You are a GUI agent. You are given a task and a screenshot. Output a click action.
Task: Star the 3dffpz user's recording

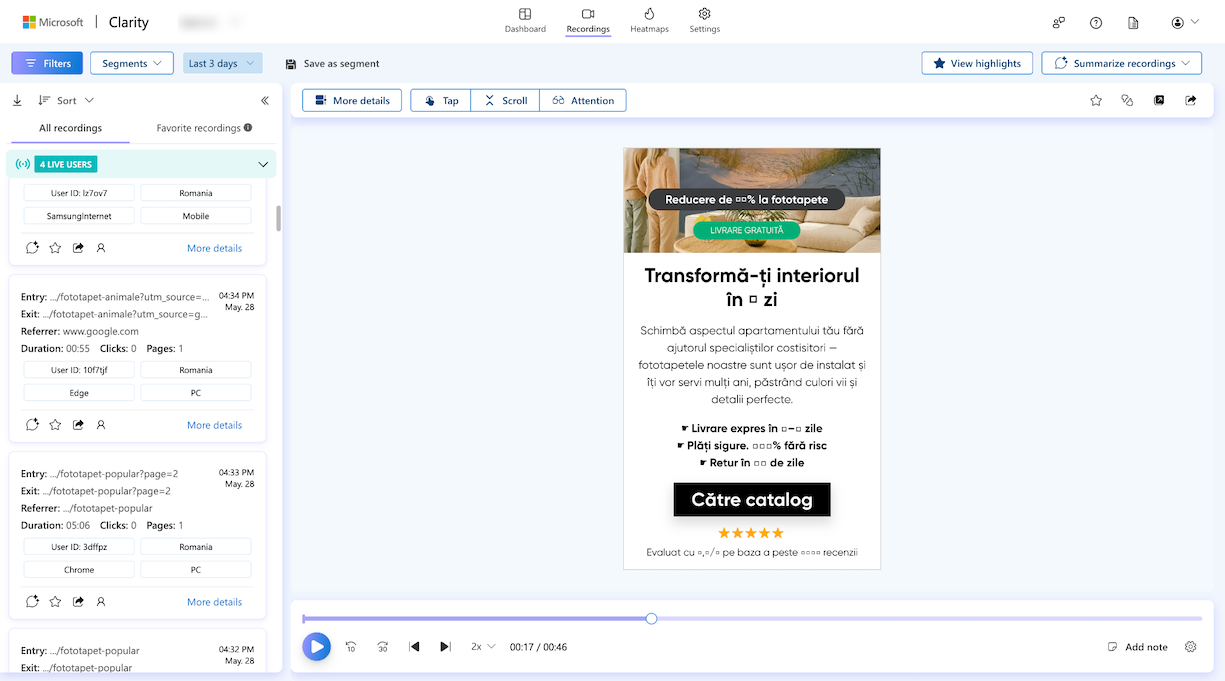(x=55, y=601)
